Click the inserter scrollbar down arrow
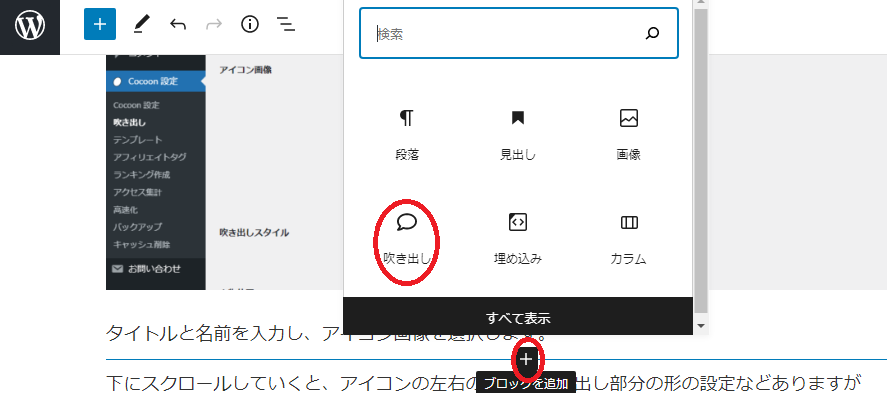Screen dimensions: 887x393 (701, 326)
